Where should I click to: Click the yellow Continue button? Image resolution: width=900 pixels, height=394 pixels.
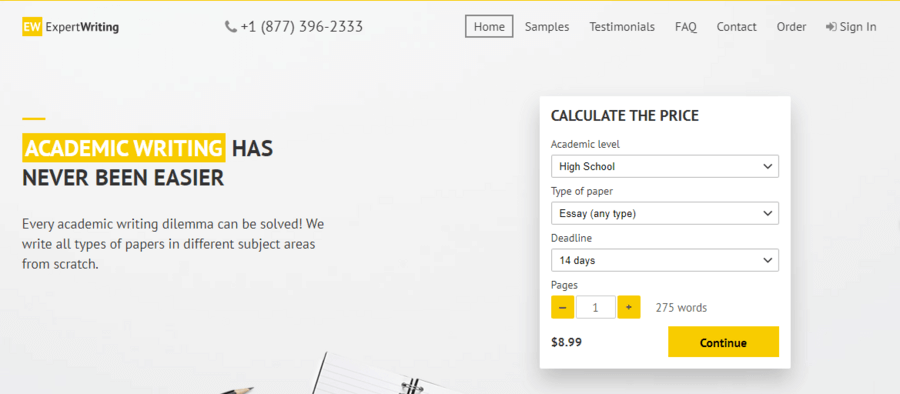723,342
